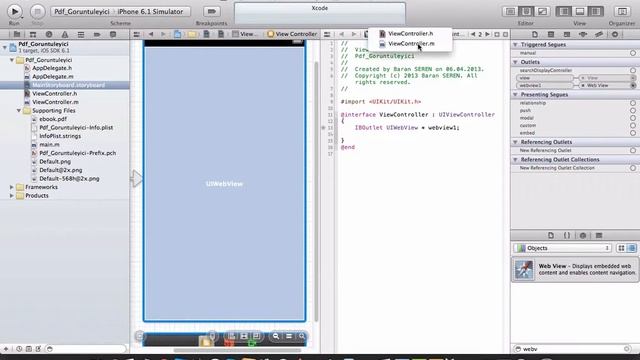
Task: Collapse the Outlets section
Action: coord(516,62)
